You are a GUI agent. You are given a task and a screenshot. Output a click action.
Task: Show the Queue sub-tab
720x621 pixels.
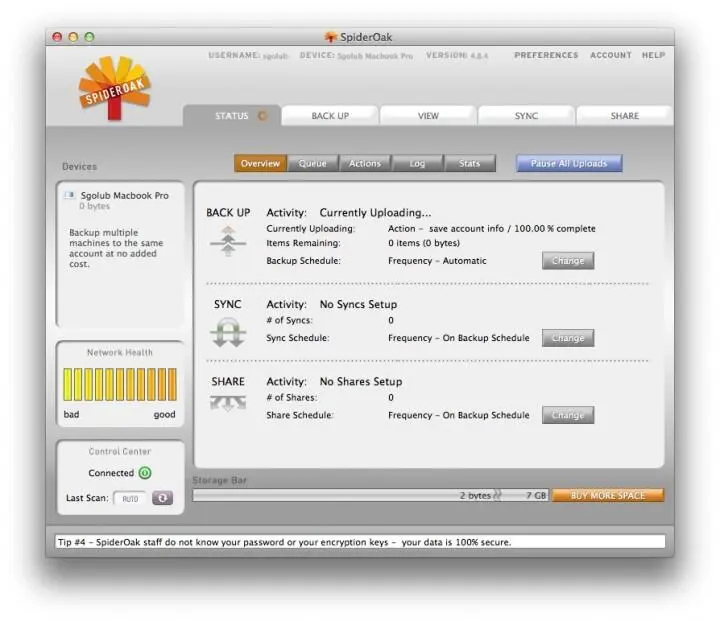tap(312, 164)
